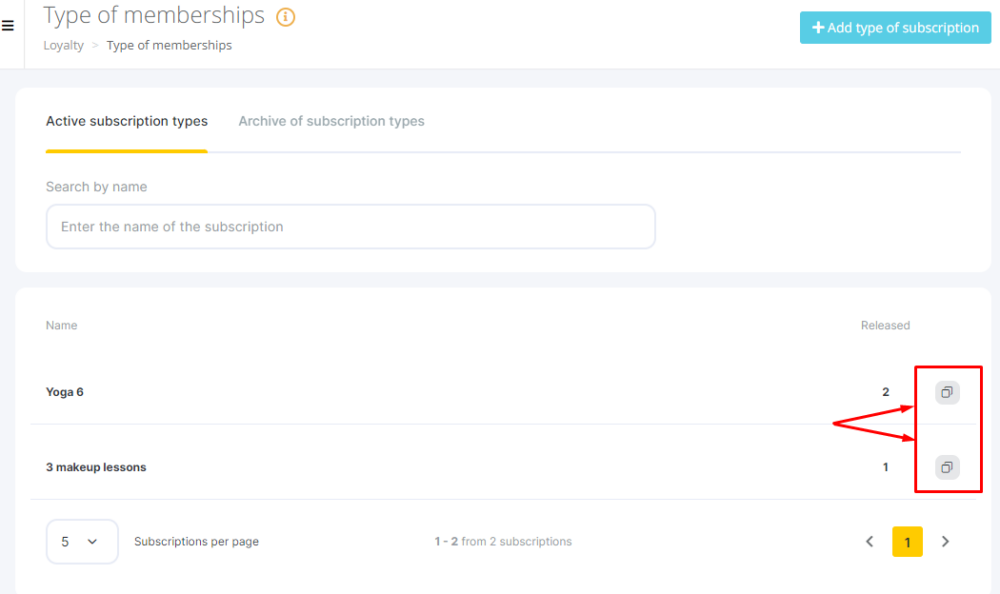Expand the subscriptions per page dropdown

82,542
